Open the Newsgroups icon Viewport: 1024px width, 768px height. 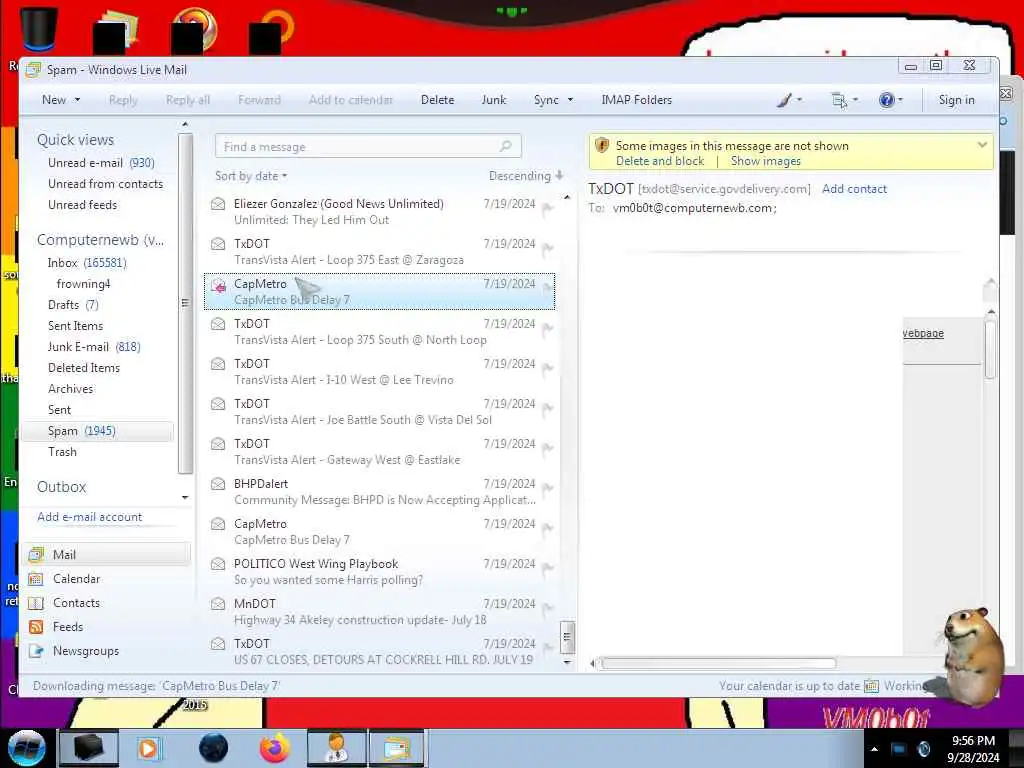36,651
